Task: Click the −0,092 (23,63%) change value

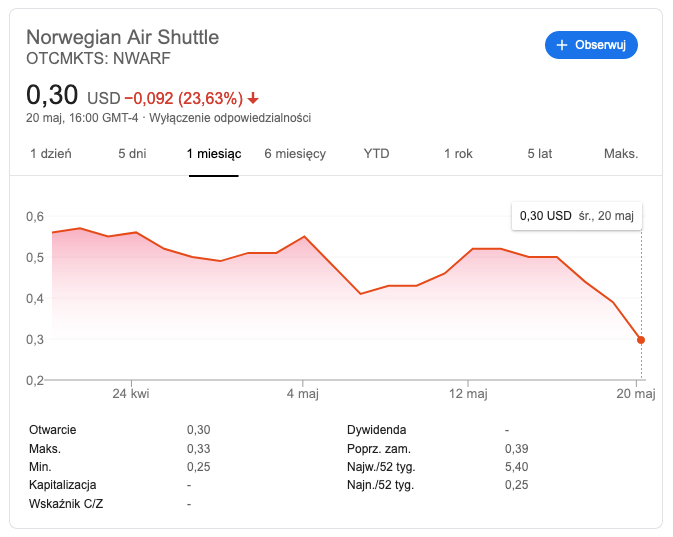Action: (x=184, y=98)
